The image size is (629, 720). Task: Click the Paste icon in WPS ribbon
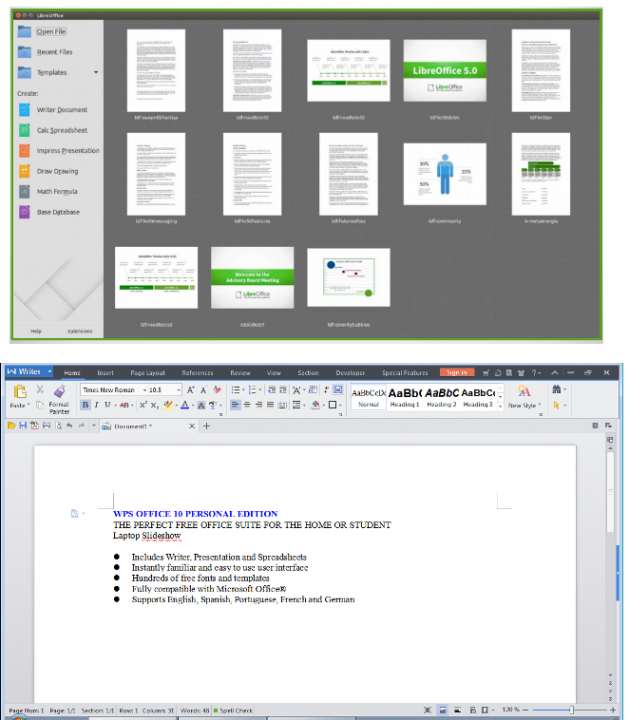coord(20,392)
